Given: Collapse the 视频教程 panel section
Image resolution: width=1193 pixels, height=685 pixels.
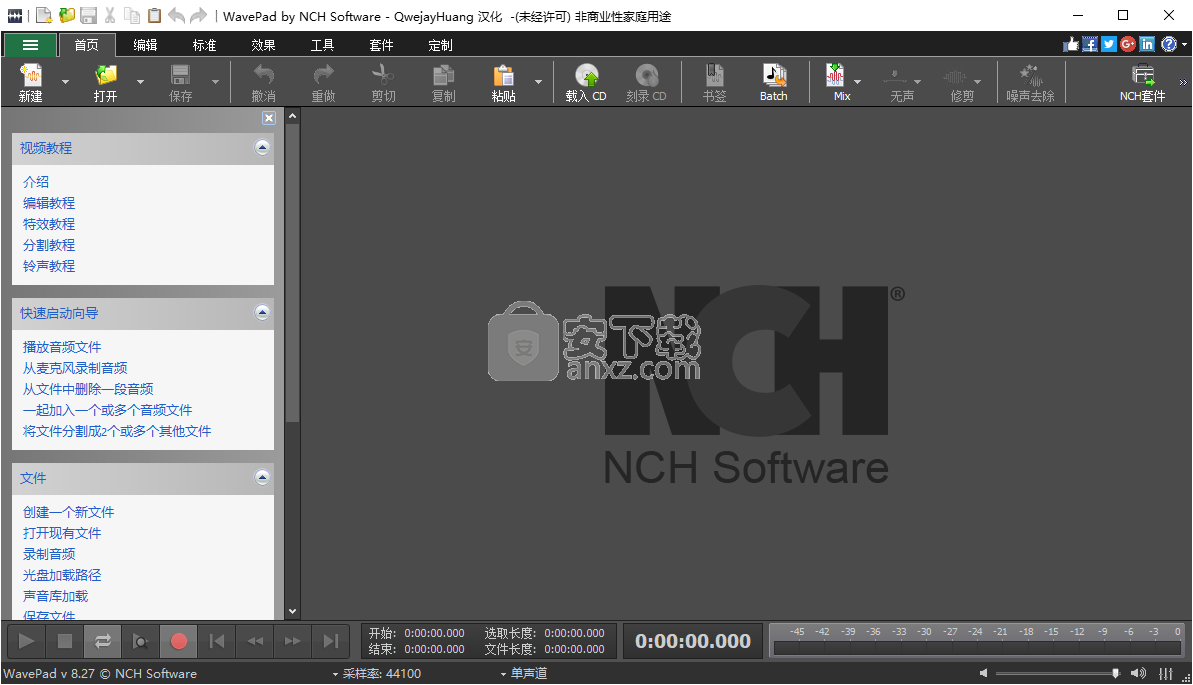Looking at the screenshot, I should 262,148.
